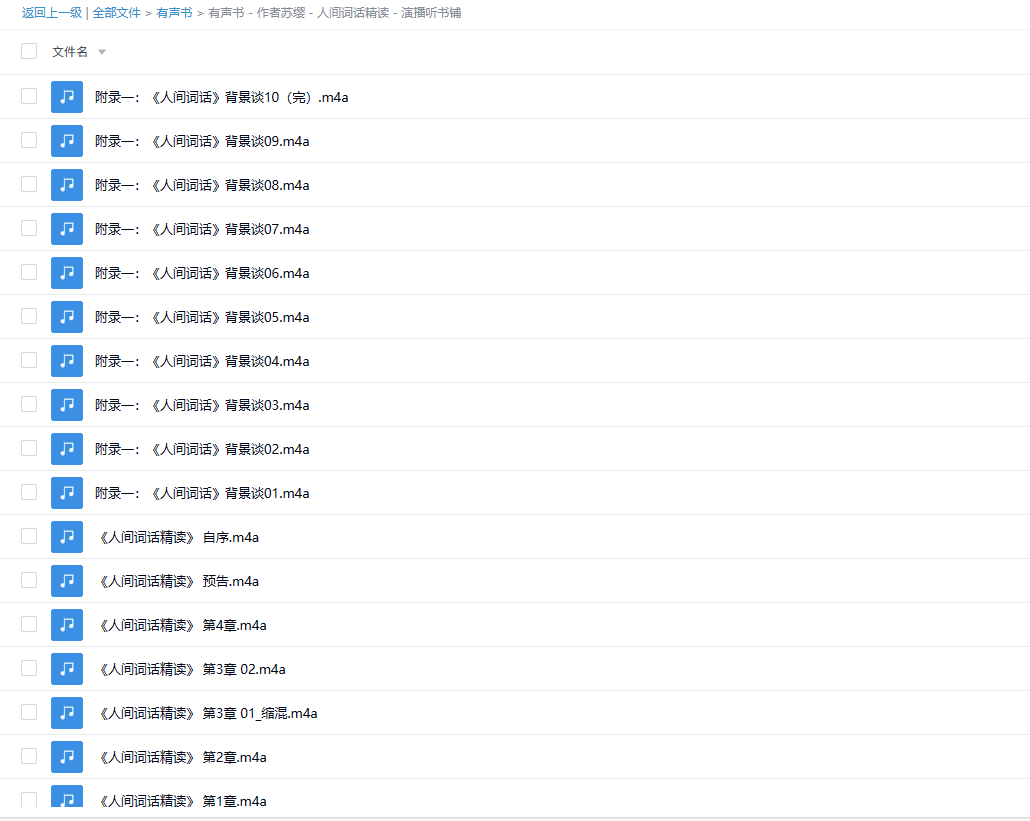This screenshot has width=1030, height=821.
Task: Click the audio icon beside 预告.m4a
Action: pyautogui.click(x=67, y=581)
